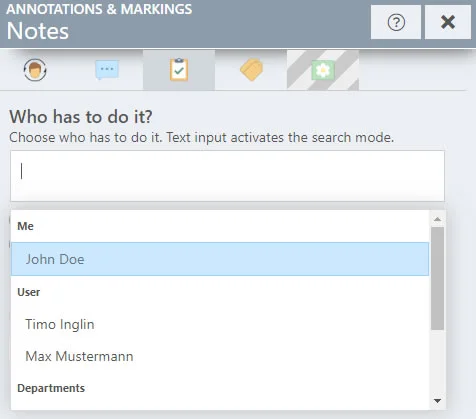Select John Doe from the list
476x419 pixels.
tap(220, 259)
